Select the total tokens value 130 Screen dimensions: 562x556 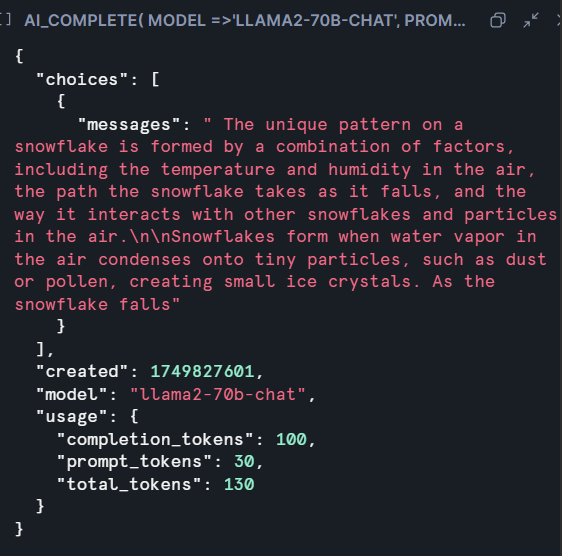pos(239,485)
